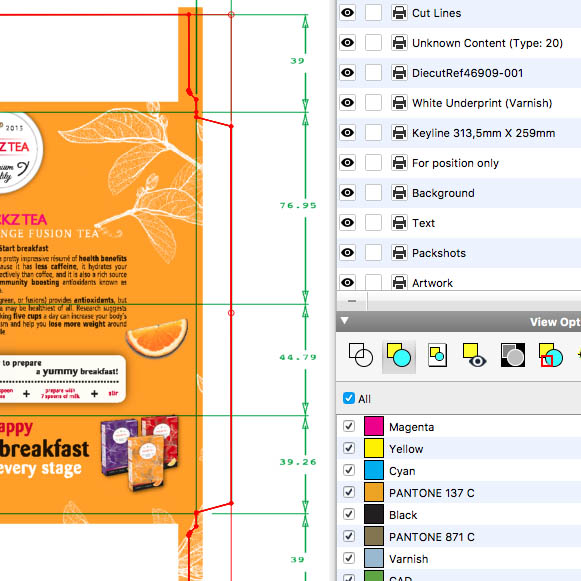
Task: Click the Cyan color swatch
Action: [x=374, y=470]
